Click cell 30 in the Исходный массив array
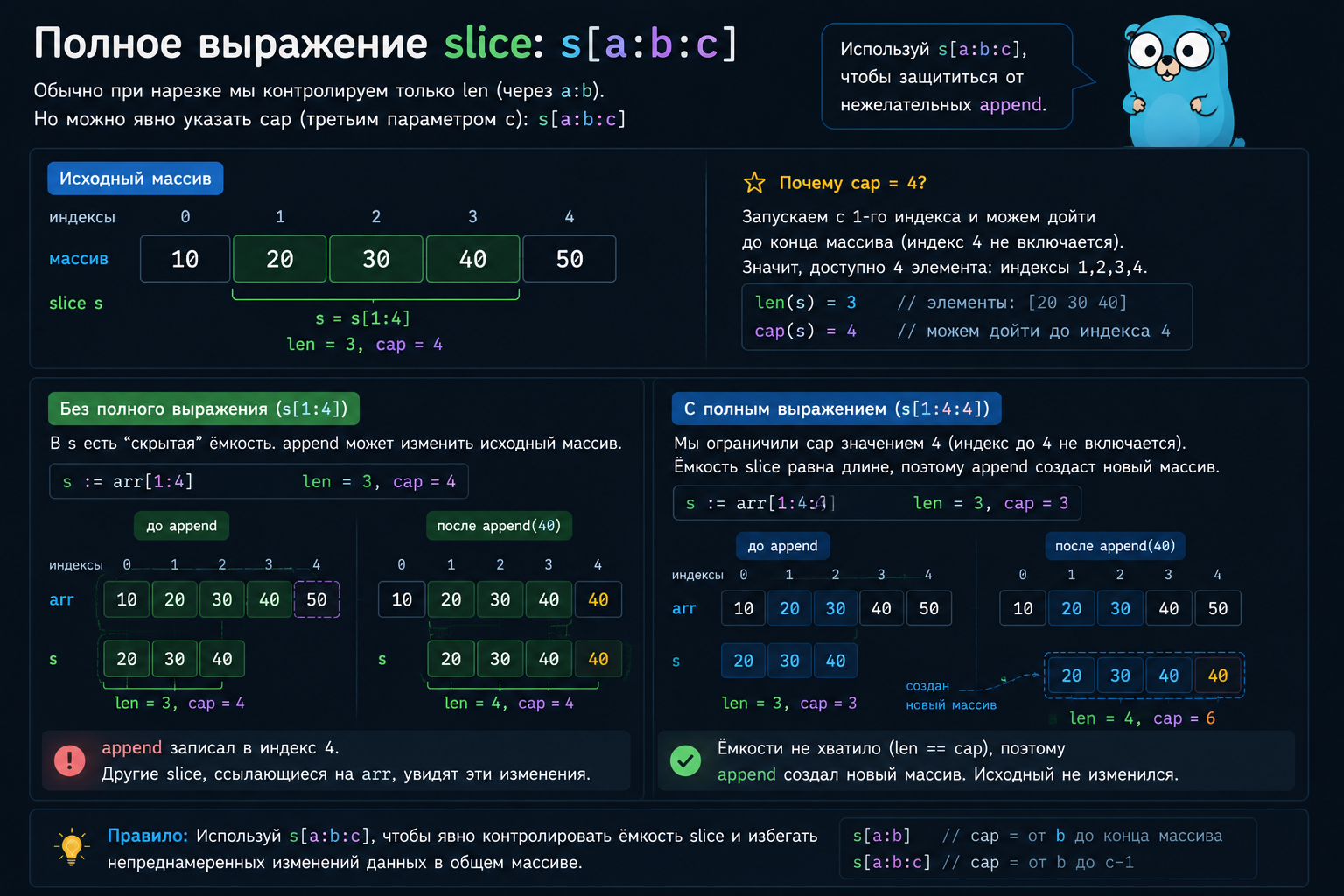Image resolution: width=1344 pixels, height=896 pixels. click(376, 259)
